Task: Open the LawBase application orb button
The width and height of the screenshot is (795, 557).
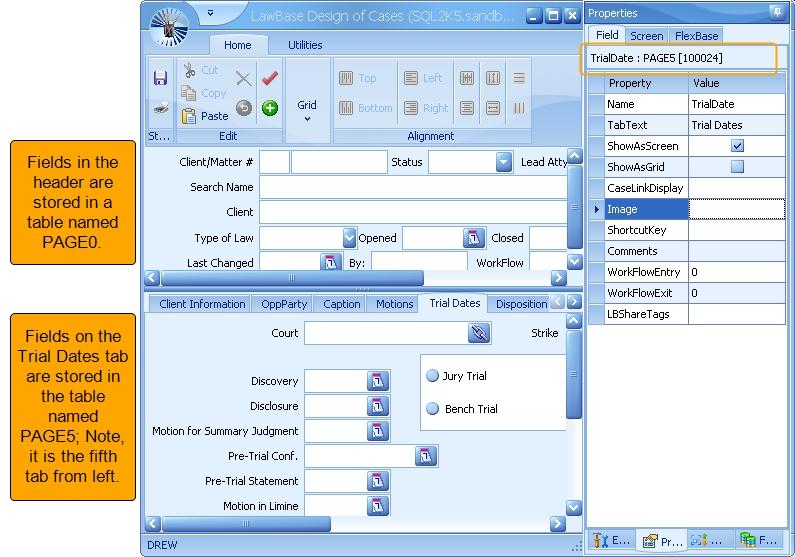Action: (x=170, y=27)
